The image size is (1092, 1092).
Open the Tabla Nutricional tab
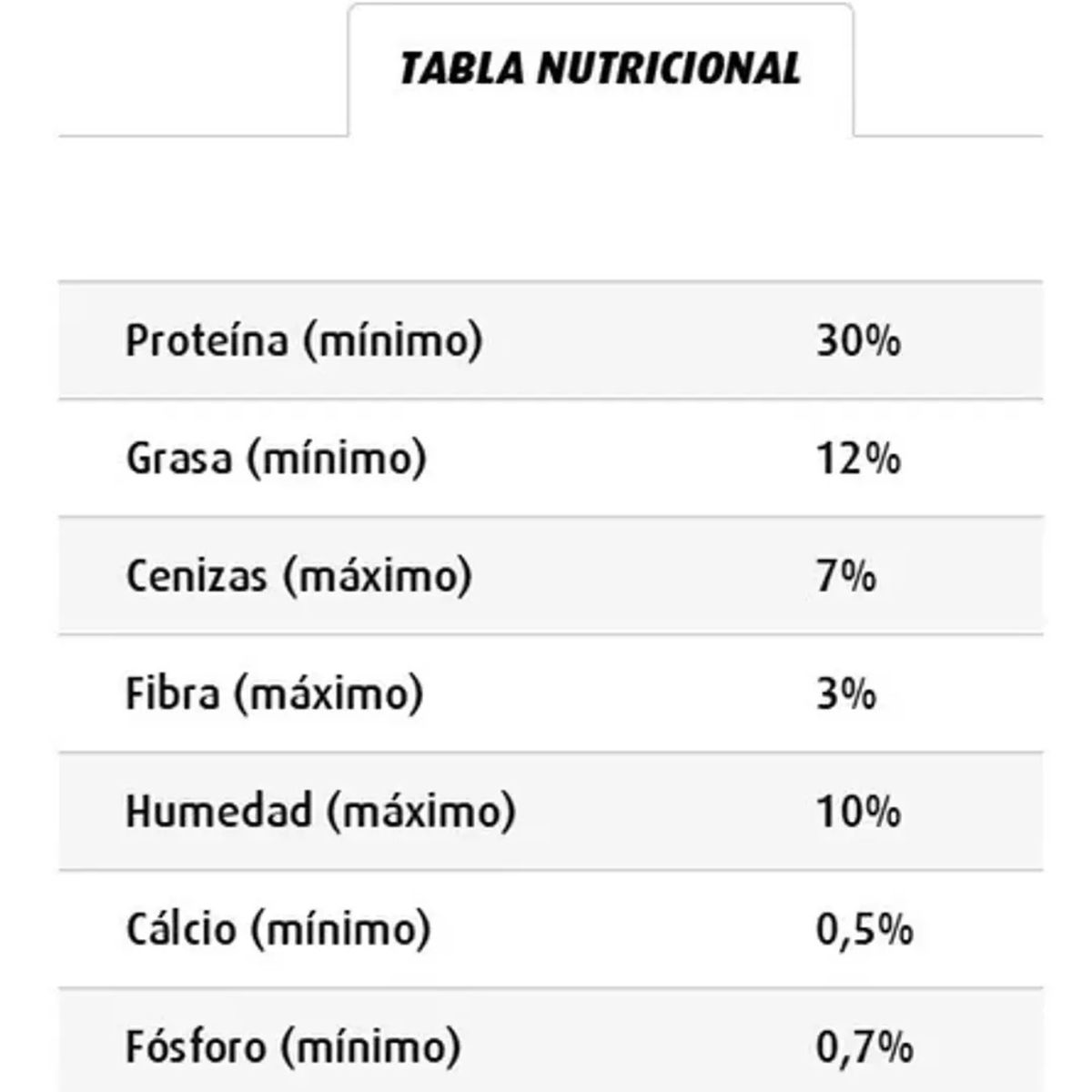coord(600,69)
